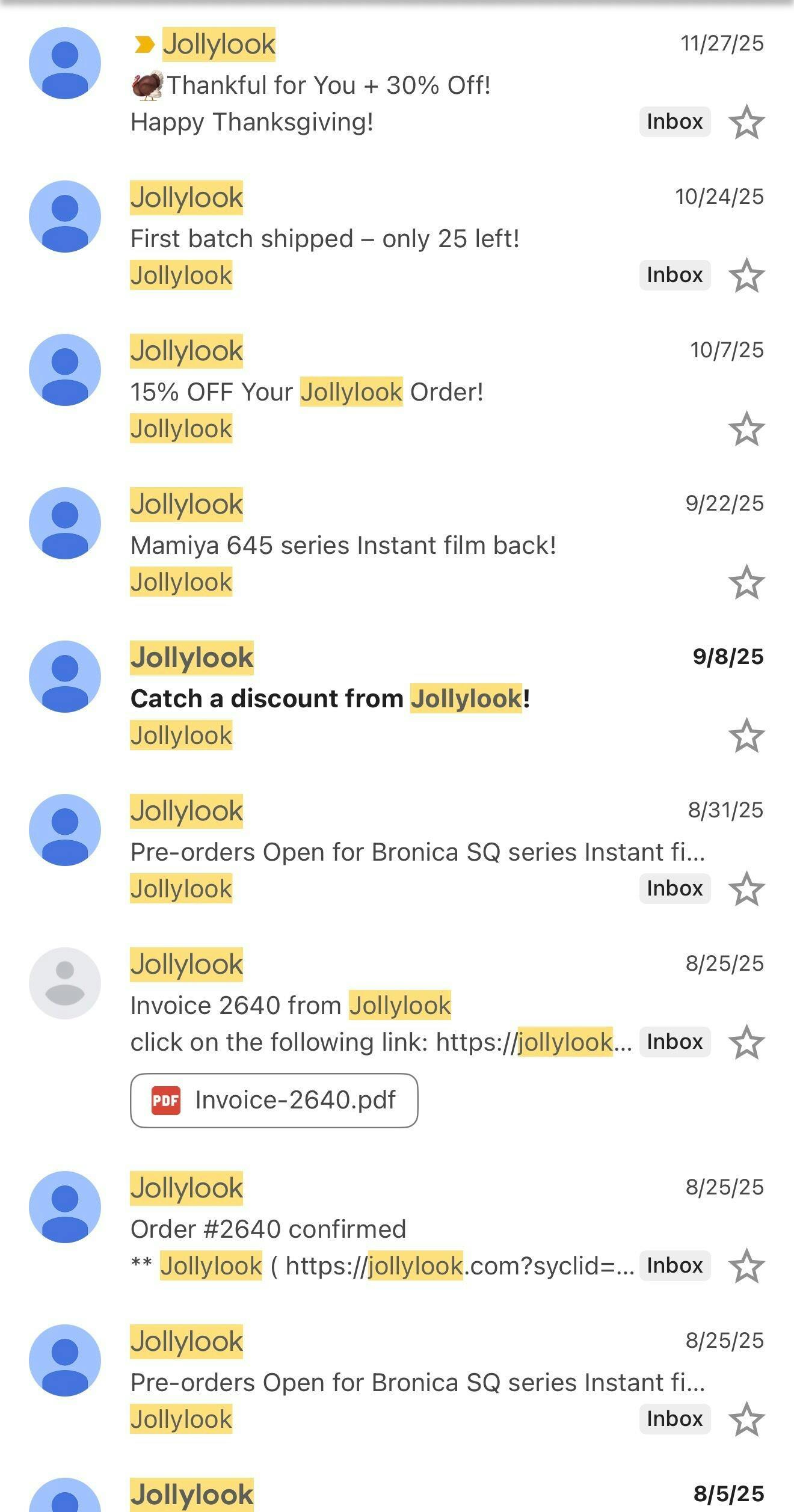Screen dimensions: 794x1512
Task: Tap the avatar beside 'Catch a discount' email
Action: [x=65, y=677]
